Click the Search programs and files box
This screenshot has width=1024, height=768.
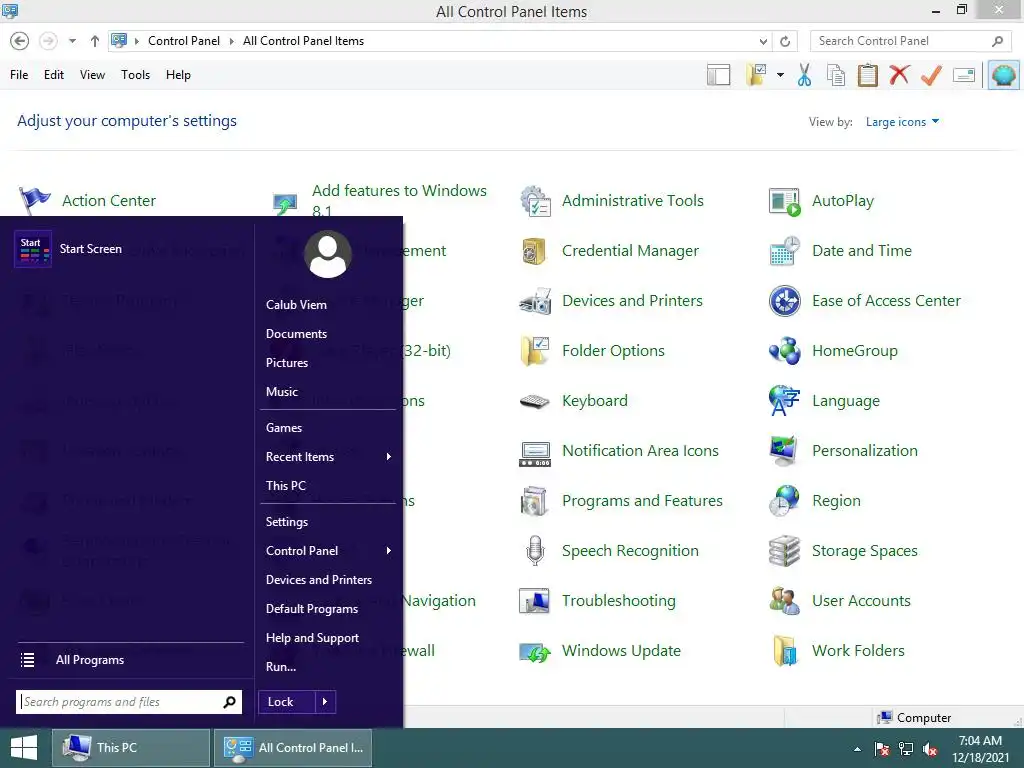point(129,702)
